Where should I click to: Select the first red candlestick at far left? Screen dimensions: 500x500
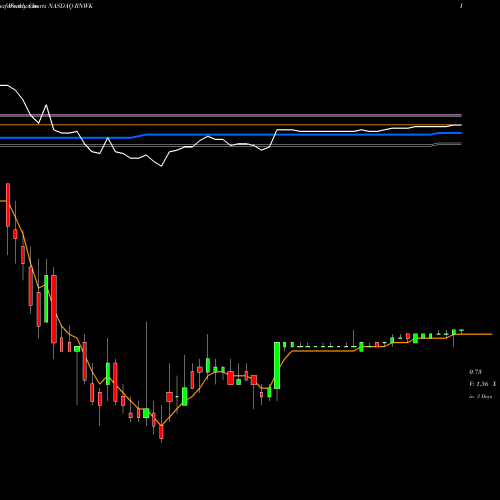tap(8, 205)
